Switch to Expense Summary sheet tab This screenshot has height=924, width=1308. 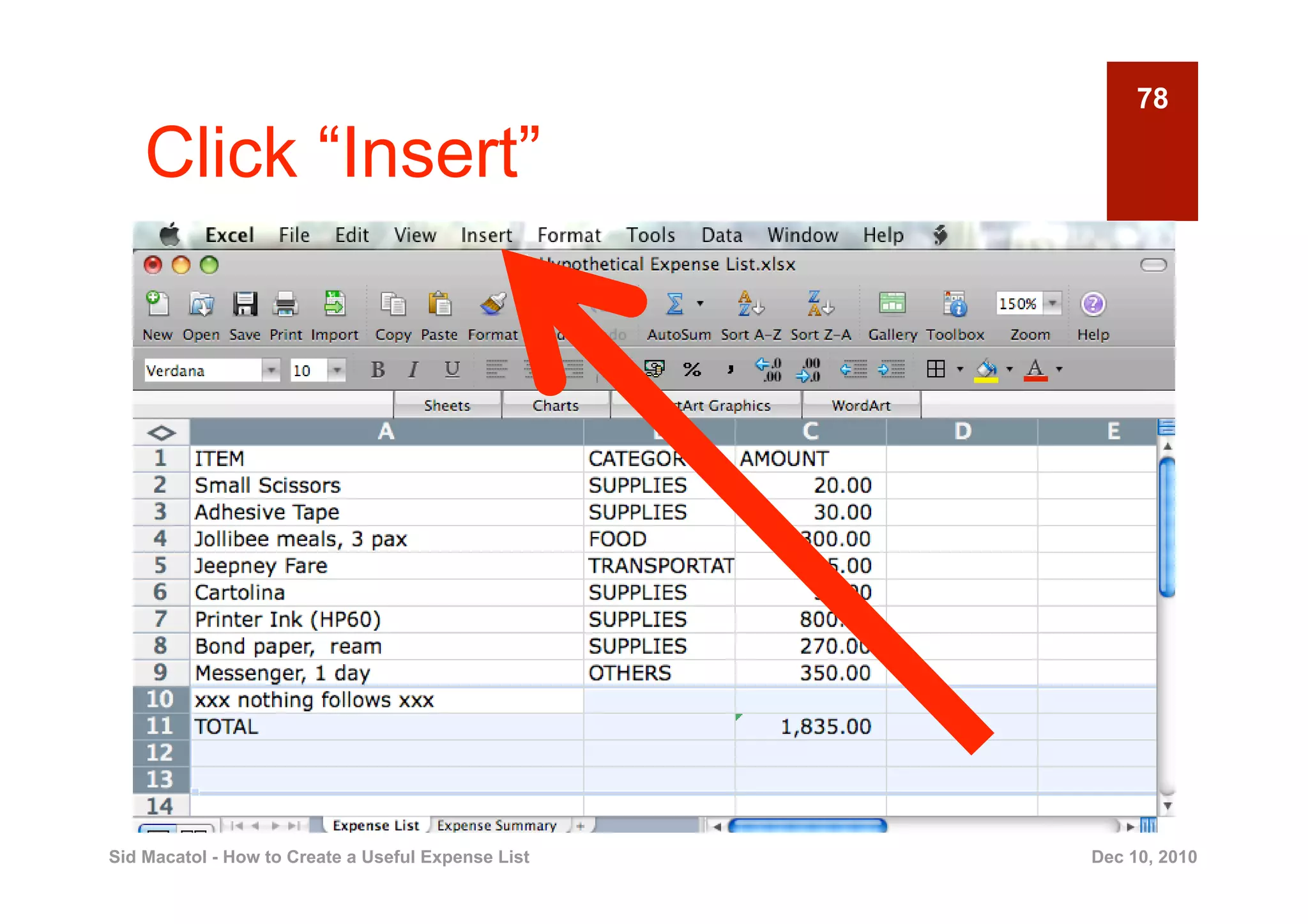pyautogui.click(x=497, y=825)
